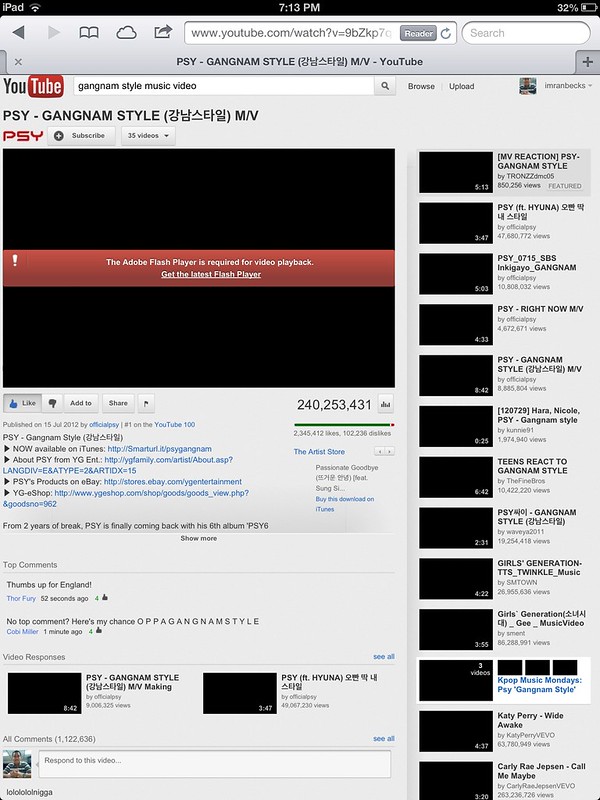The image size is (600, 800).
Task: Click the YouTube search magnifier button
Action: coord(386,87)
